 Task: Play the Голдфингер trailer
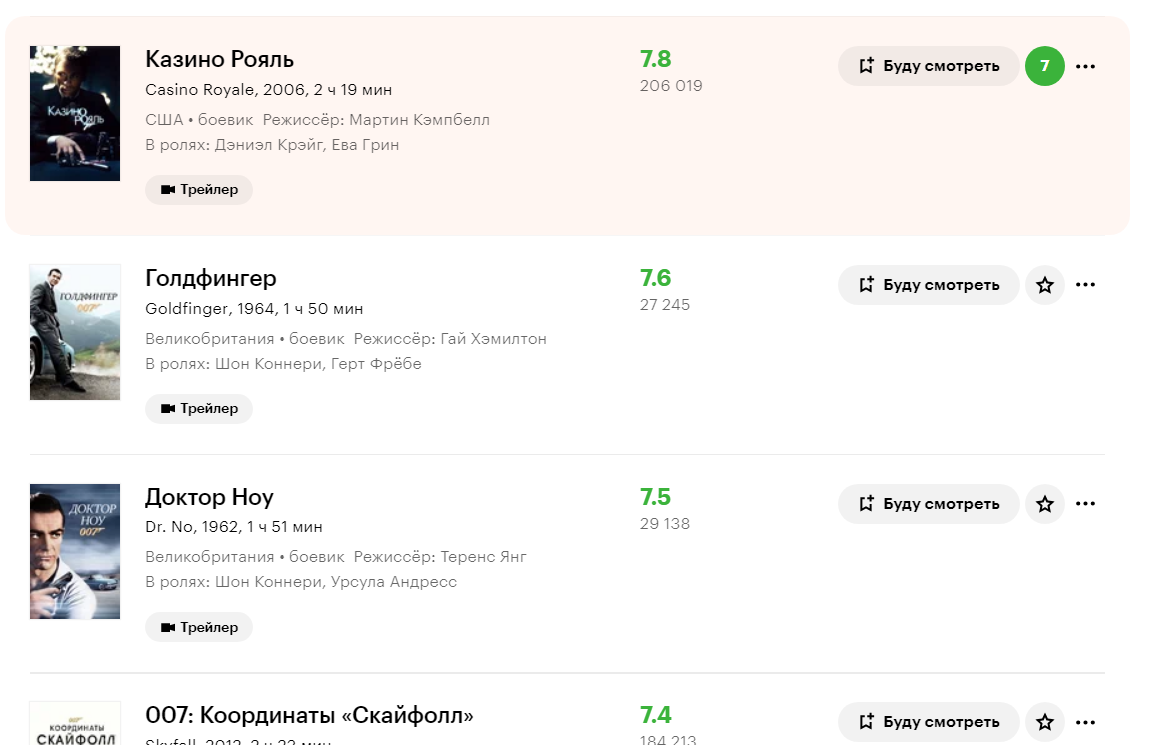[199, 409]
